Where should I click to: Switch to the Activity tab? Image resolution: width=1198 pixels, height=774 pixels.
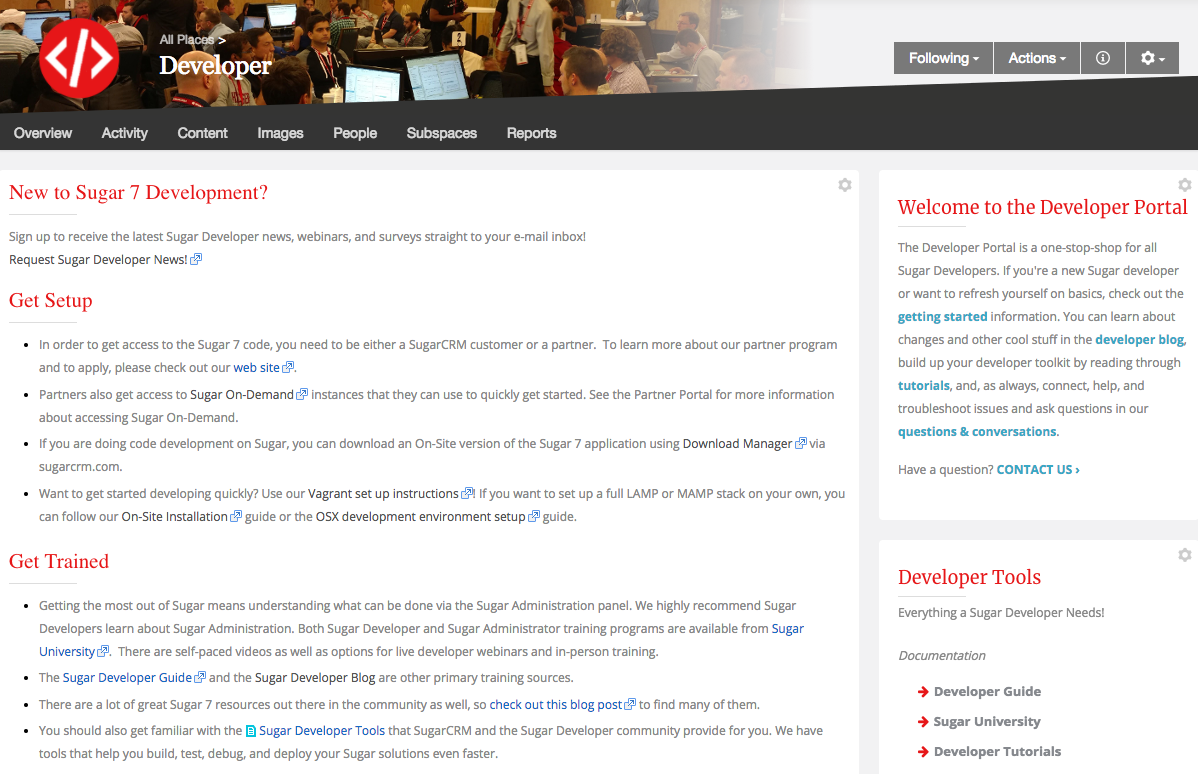(124, 133)
